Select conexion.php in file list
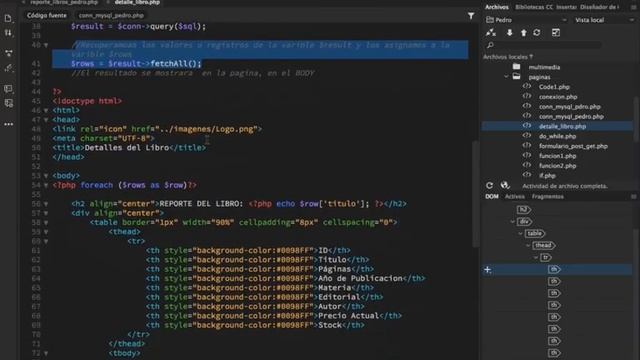Image resolution: width=640 pixels, height=360 pixels. click(x=558, y=97)
